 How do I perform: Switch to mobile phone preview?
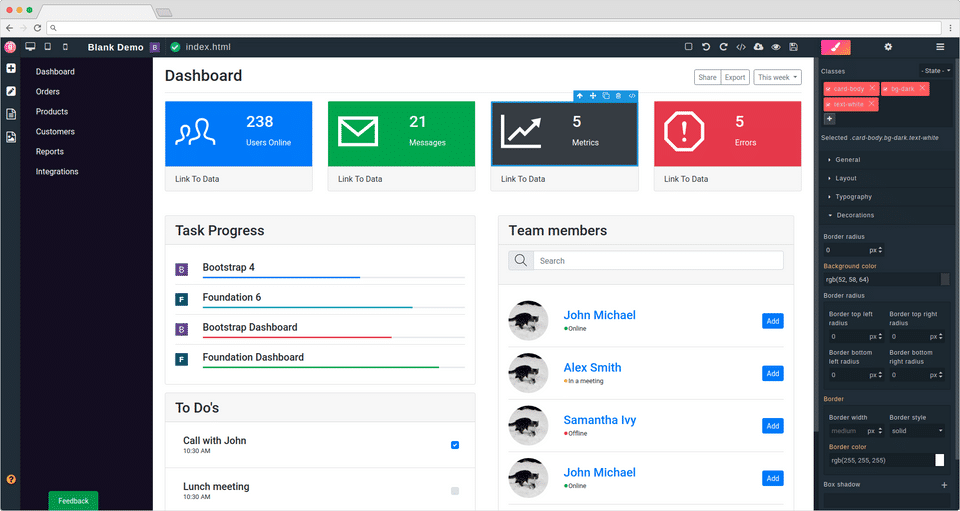point(66,47)
